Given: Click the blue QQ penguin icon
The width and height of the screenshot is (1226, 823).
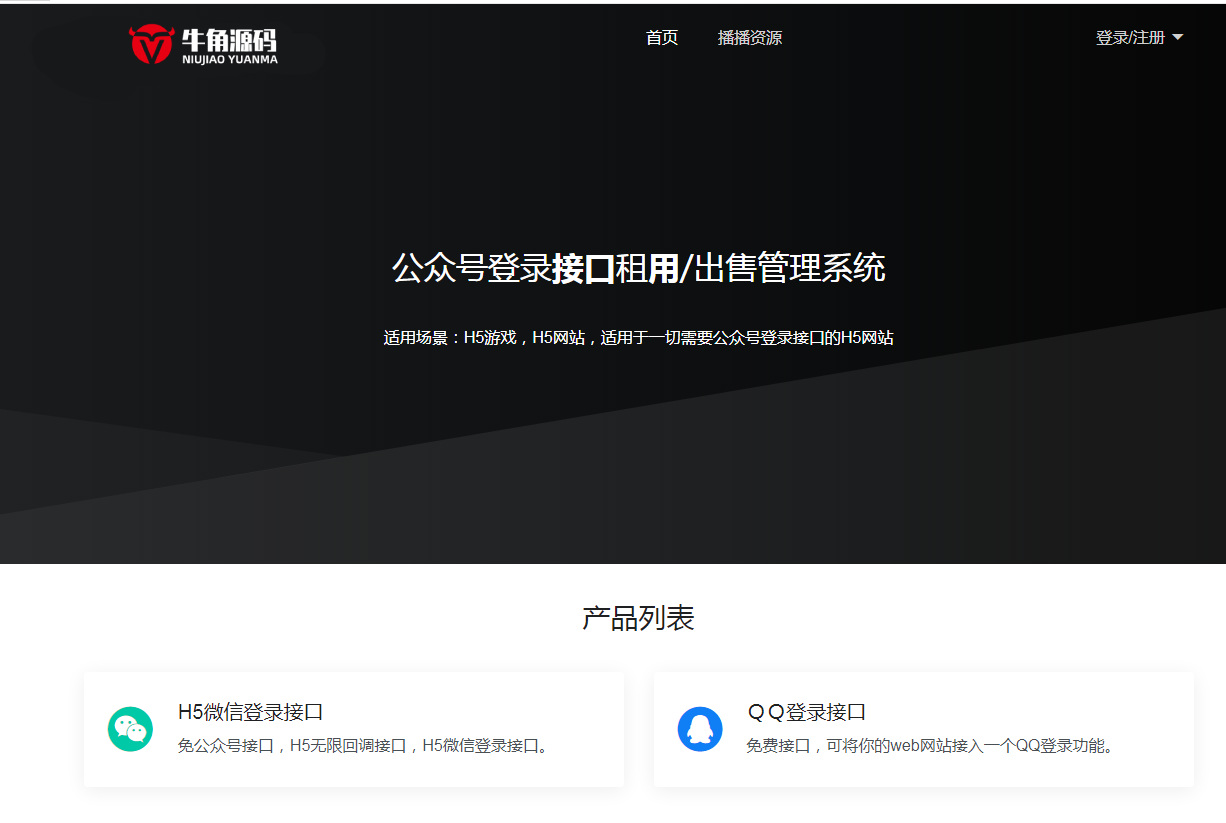Looking at the screenshot, I should (700, 729).
